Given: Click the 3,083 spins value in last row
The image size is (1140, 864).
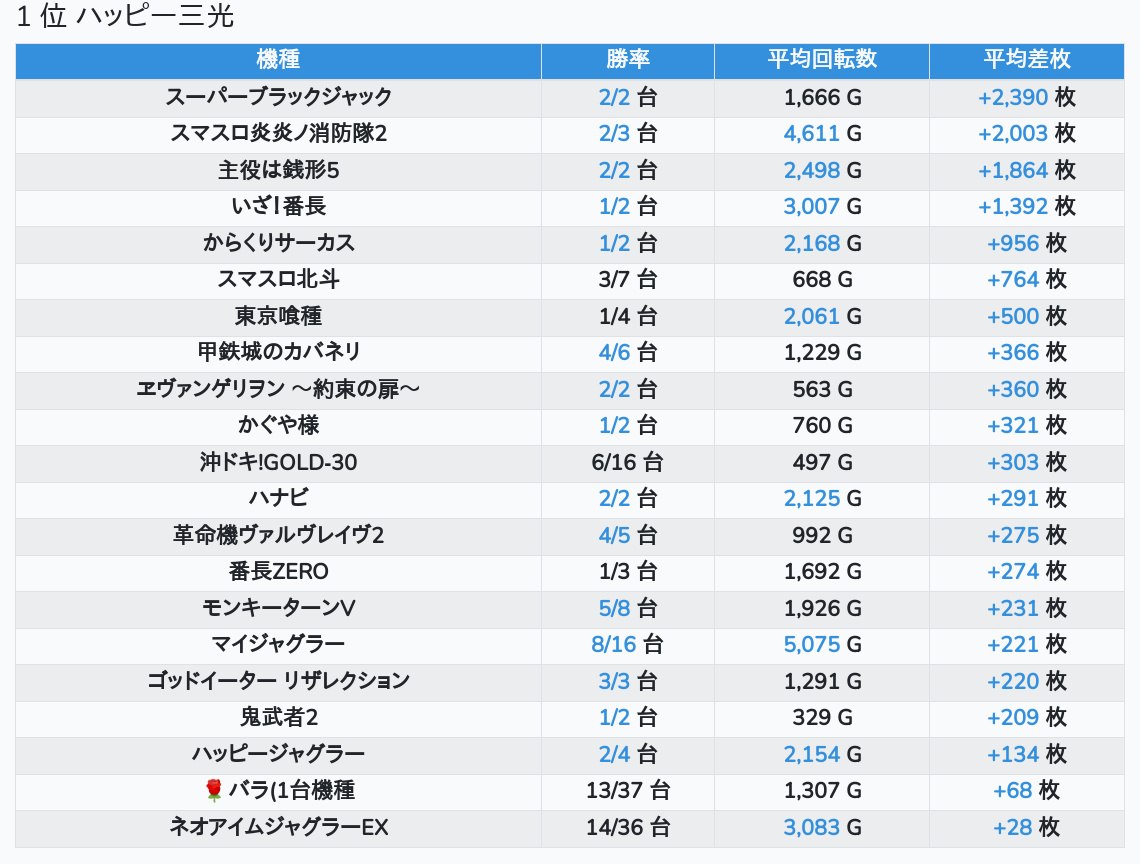Looking at the screenshot, I should coord(811,827).
